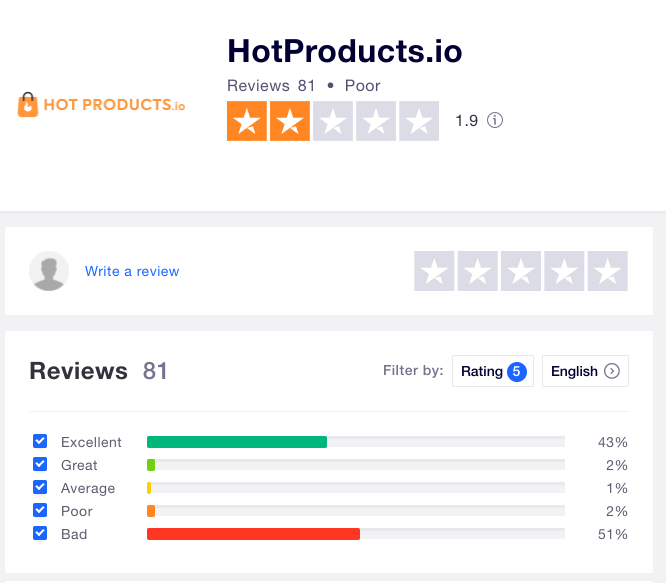Select the third star in Write a review
Viewport: 666px width, 583px height.
[521, 271]
